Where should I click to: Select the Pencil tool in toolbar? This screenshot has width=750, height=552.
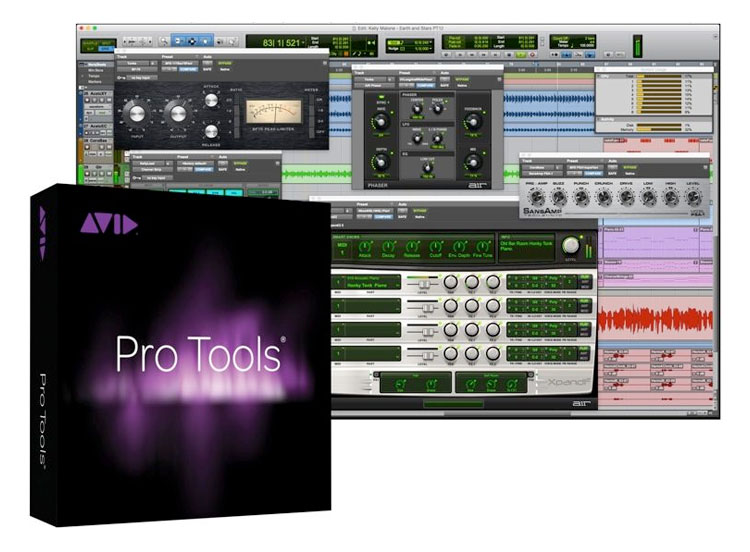232,42
